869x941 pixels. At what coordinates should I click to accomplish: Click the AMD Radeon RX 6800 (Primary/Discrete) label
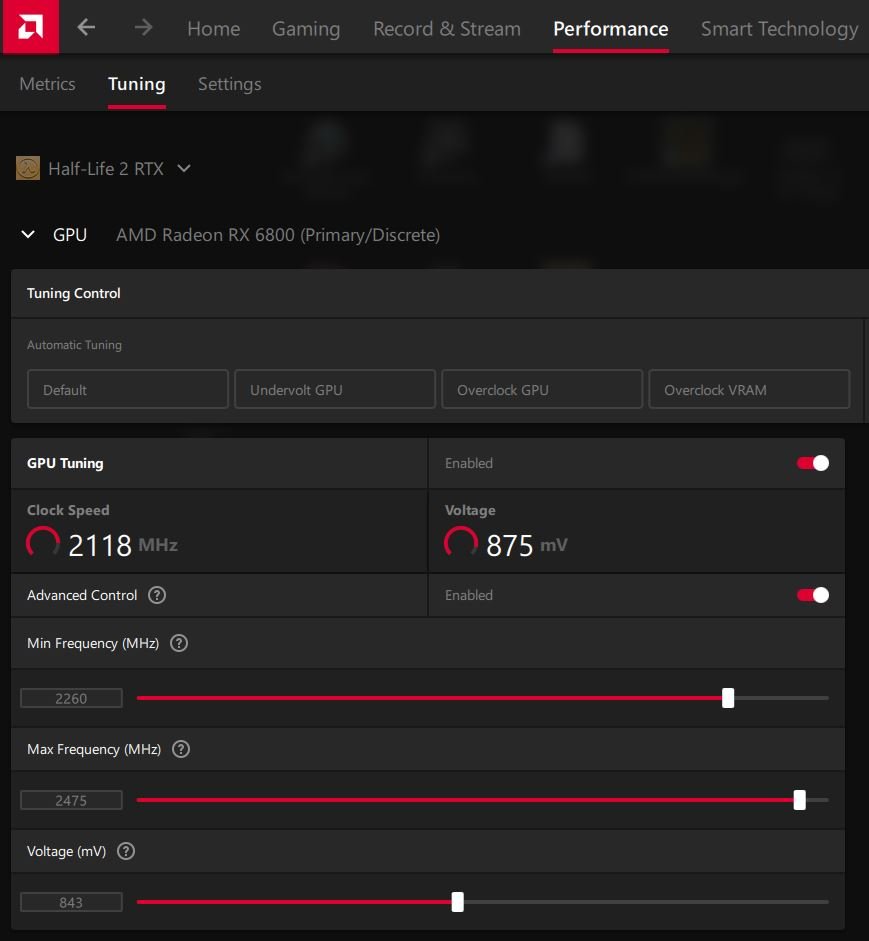[x=278, y=235]
